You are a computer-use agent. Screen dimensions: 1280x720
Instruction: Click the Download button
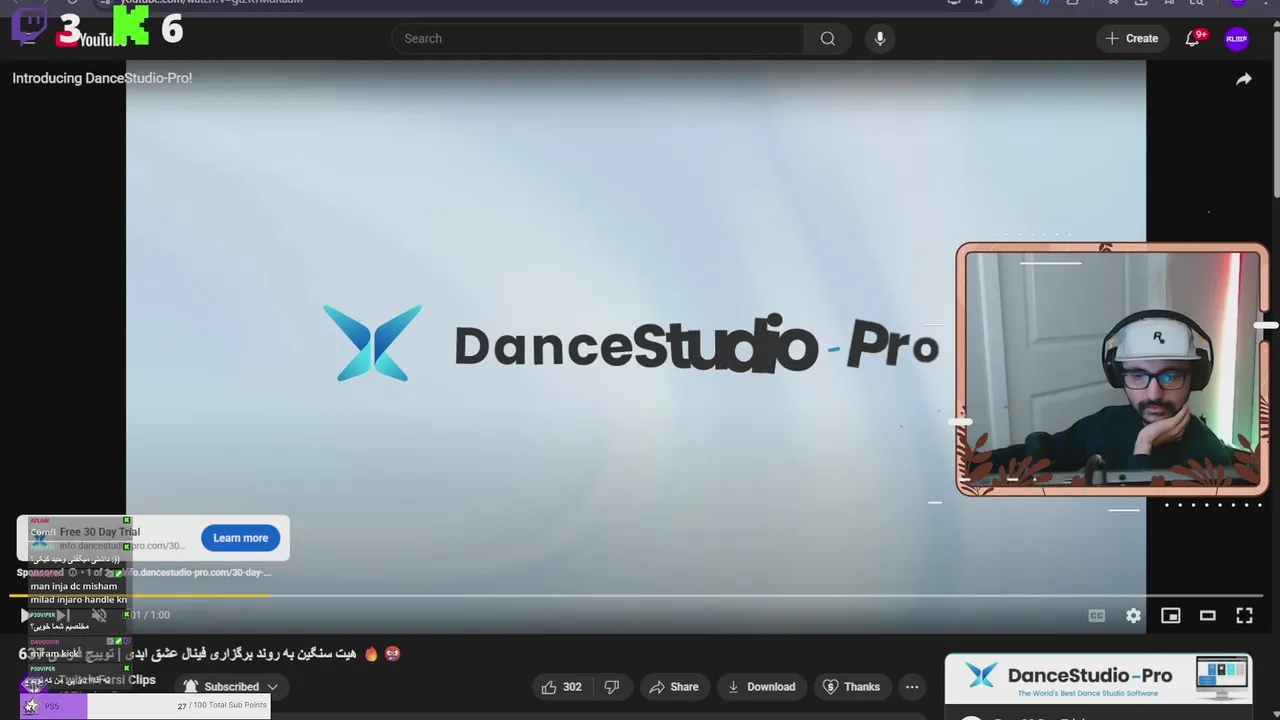[761, 687]
